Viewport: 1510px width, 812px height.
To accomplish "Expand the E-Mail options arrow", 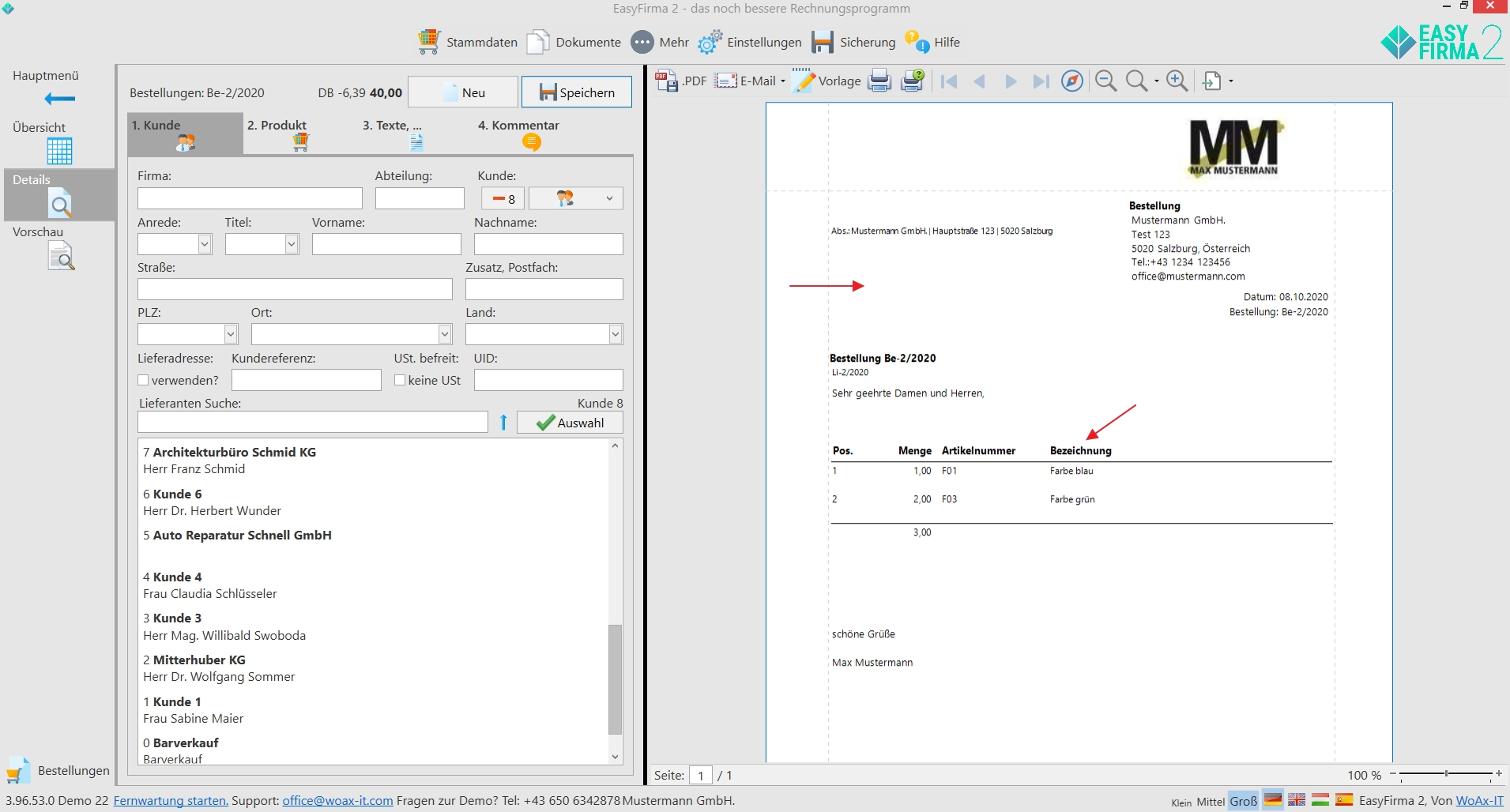I will click(x=782, y=81).
